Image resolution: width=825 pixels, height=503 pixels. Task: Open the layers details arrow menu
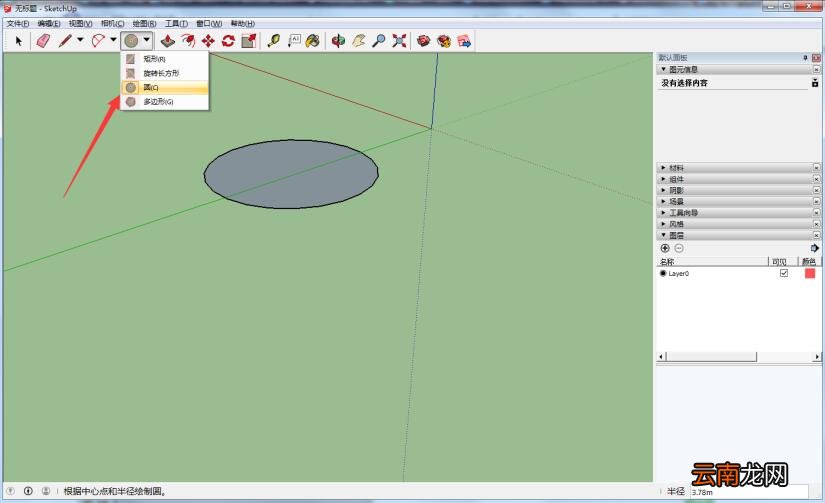point(814,248)
